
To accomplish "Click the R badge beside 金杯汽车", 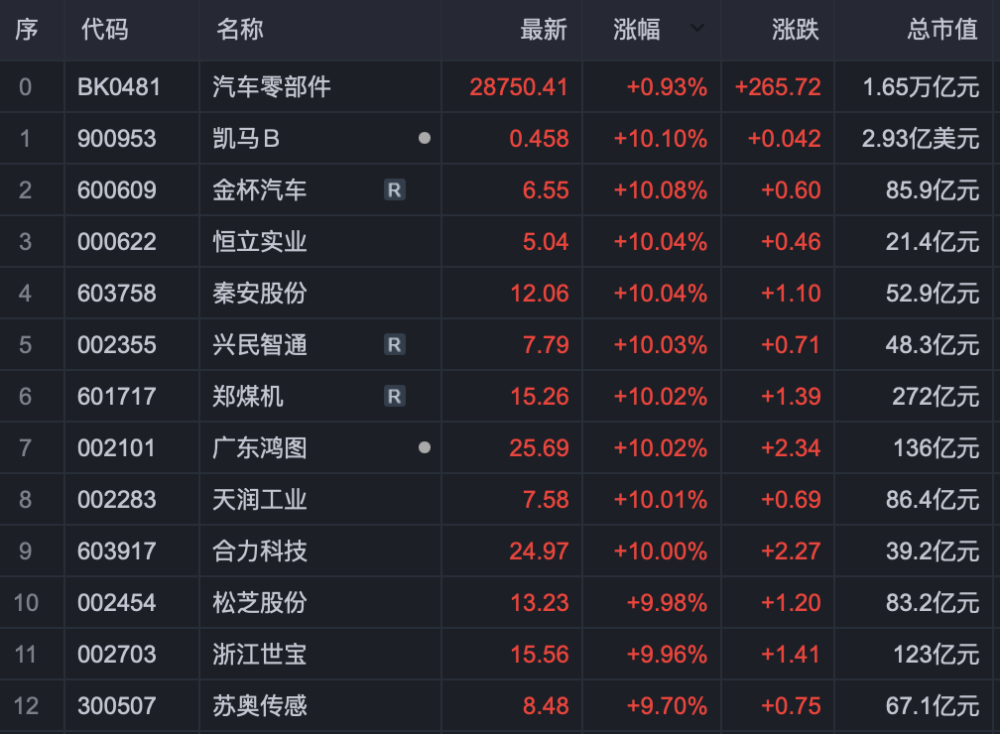I will pos(395,190).
